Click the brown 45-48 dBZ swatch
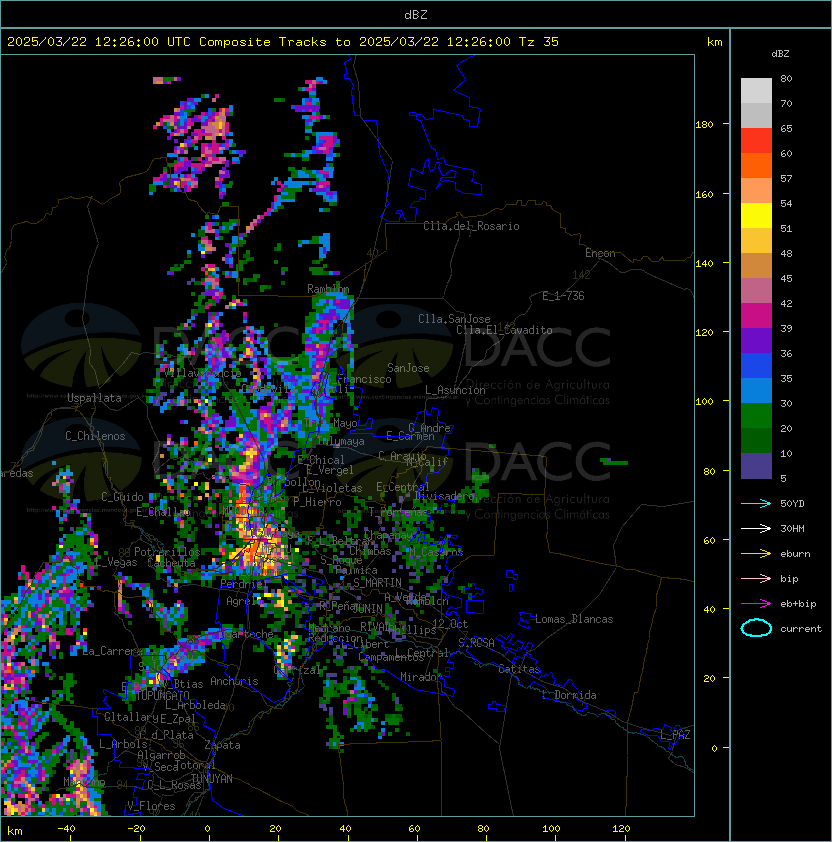This screenshot has height=842, width=832. coord(756,266)
